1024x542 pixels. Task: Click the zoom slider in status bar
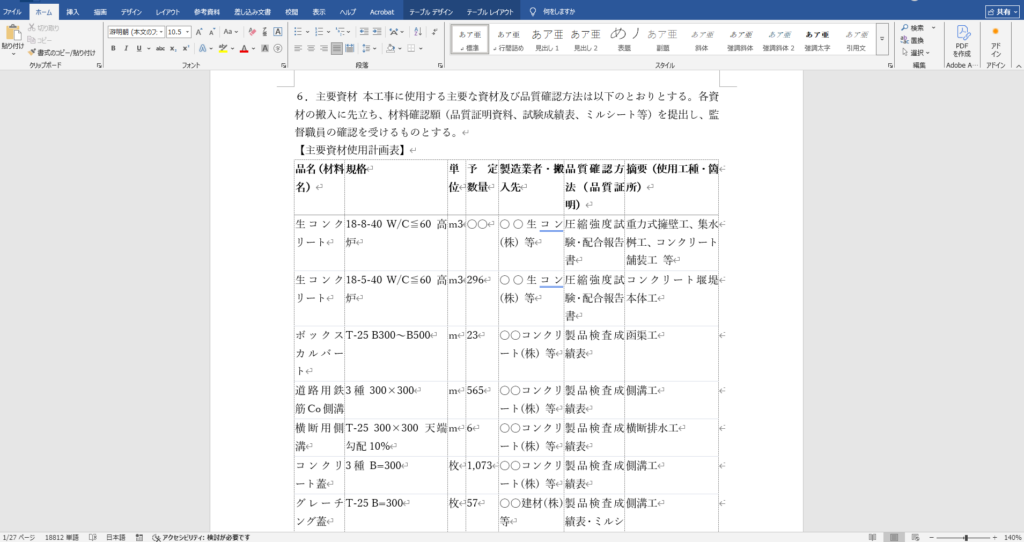965,537
